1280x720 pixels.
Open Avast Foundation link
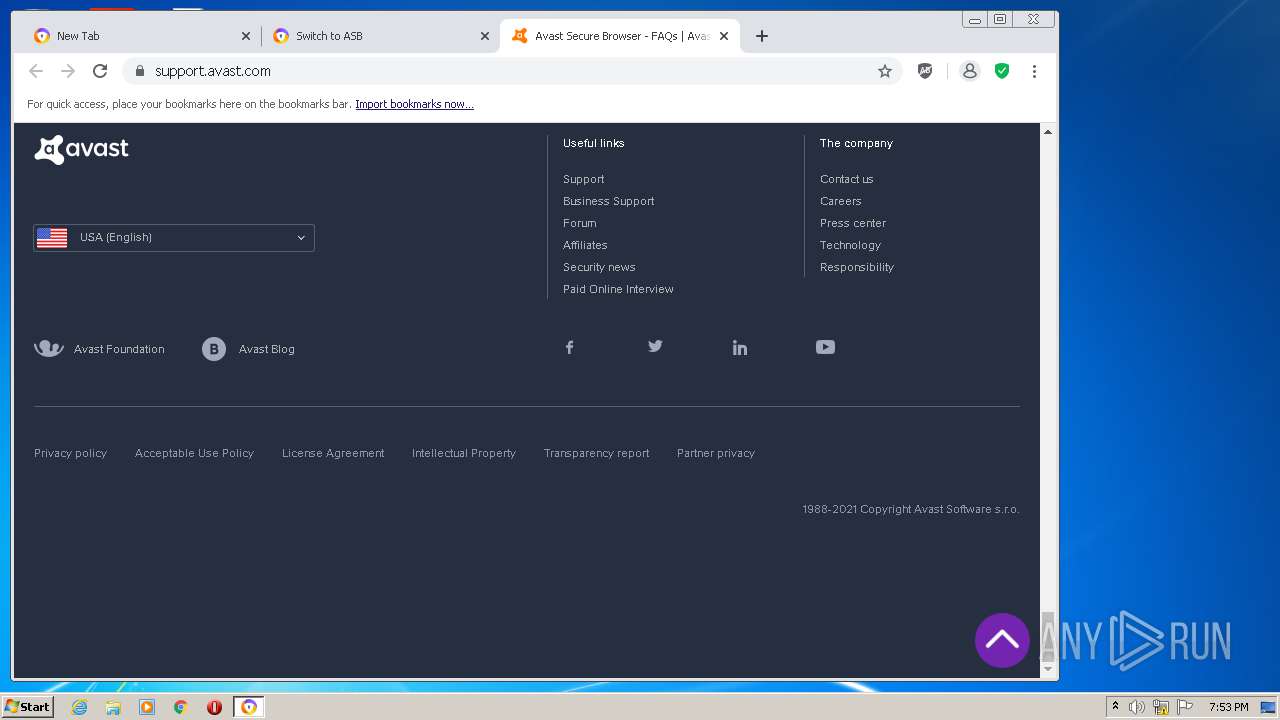[99, 349]
